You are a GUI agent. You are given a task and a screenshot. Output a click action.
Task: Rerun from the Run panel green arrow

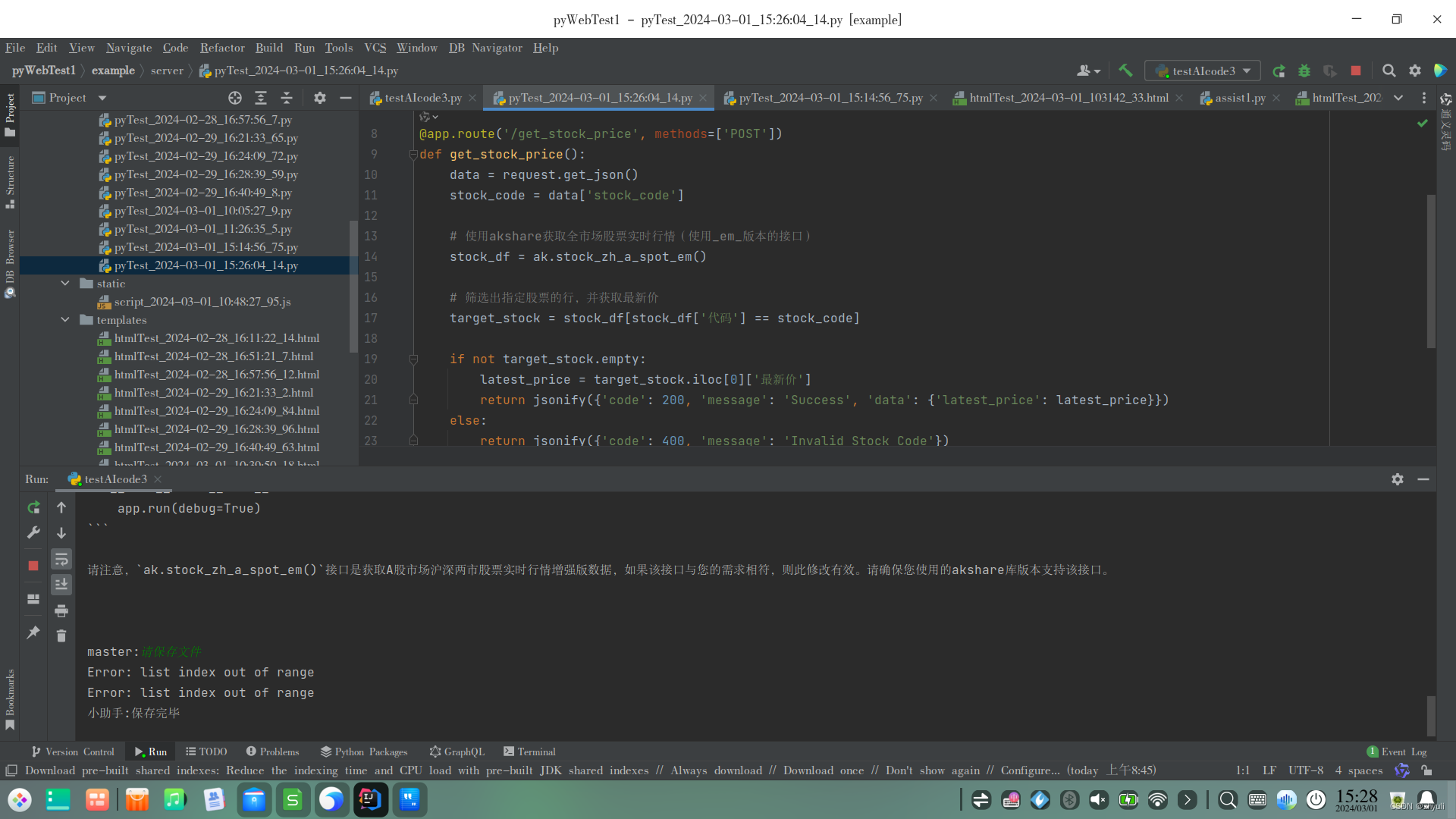tap(33, 507)
